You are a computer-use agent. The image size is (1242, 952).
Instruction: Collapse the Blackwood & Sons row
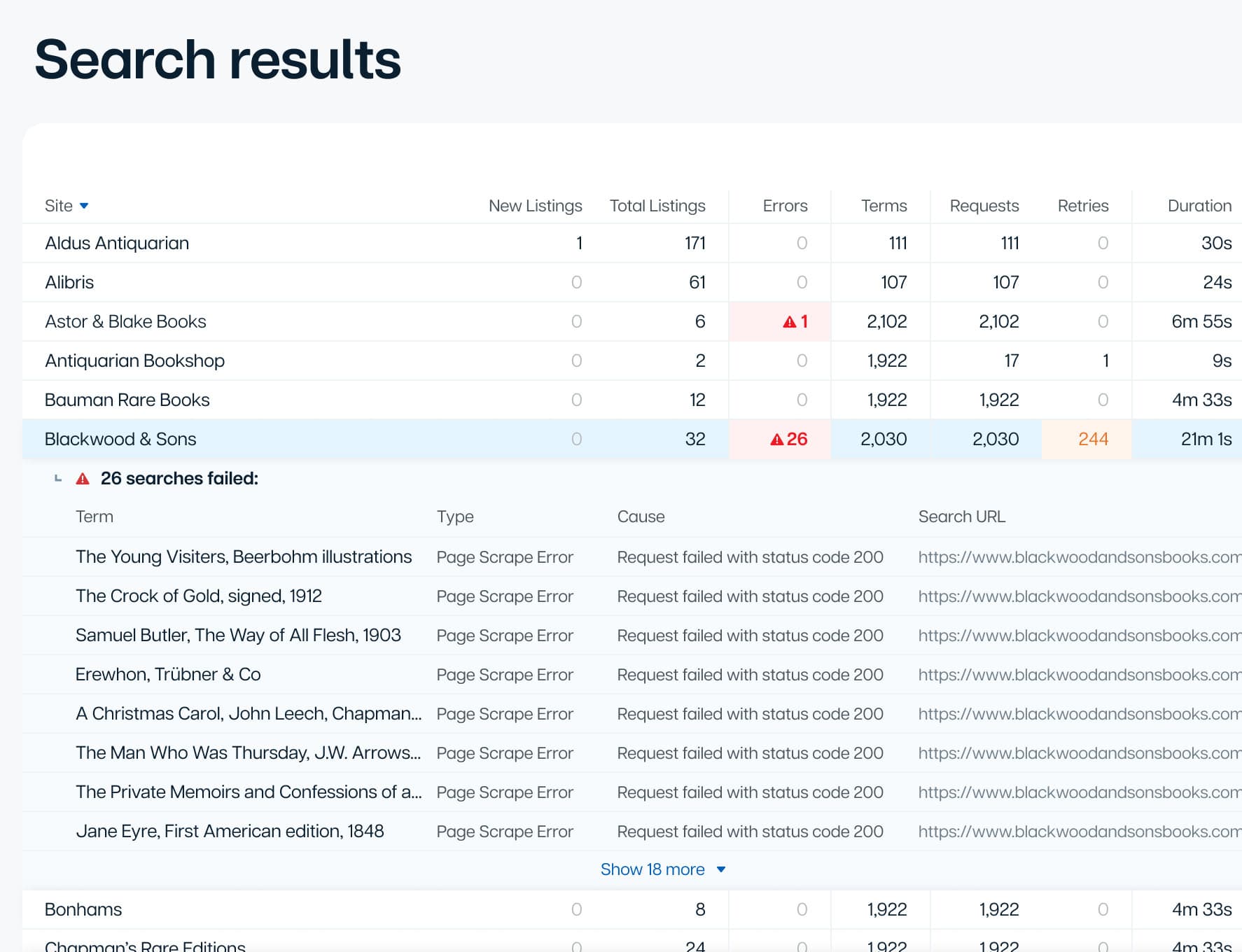pos(632,440)
